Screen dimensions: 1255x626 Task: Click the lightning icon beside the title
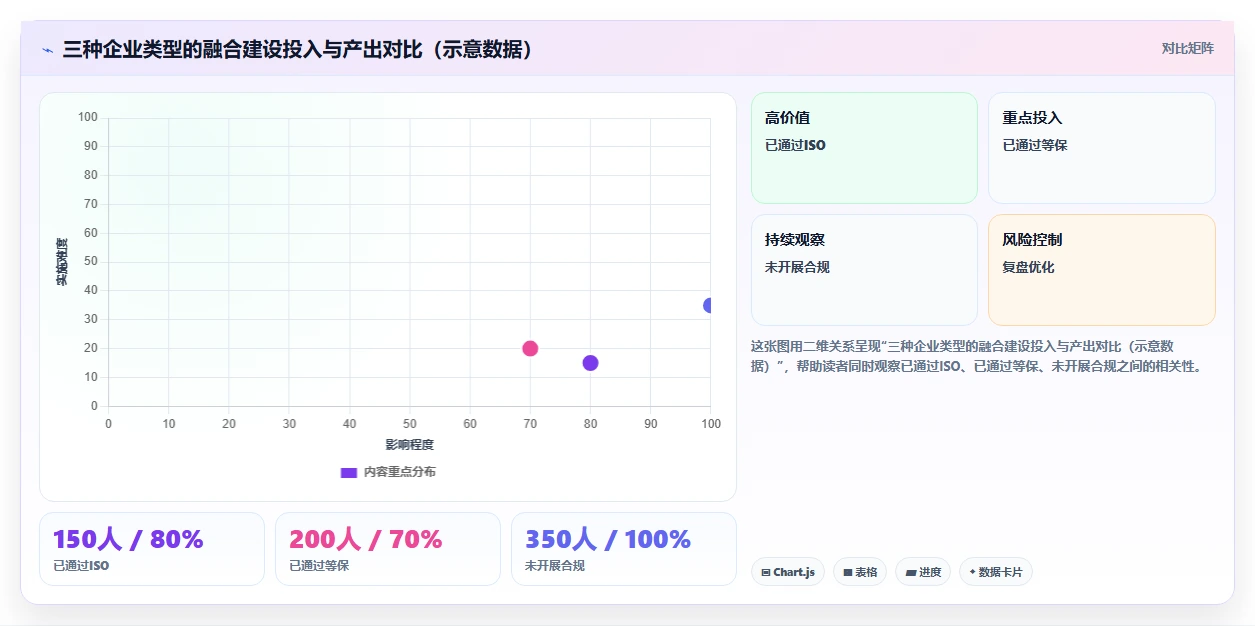coord(47,49)
